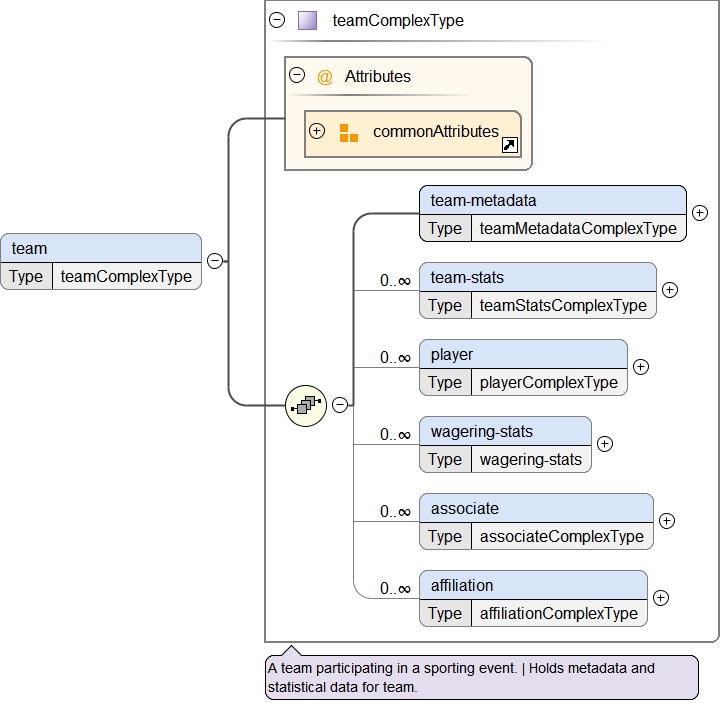Click the teamMetadataComplexType type link
The image size is (721, 703).
(x=577, y=228)
